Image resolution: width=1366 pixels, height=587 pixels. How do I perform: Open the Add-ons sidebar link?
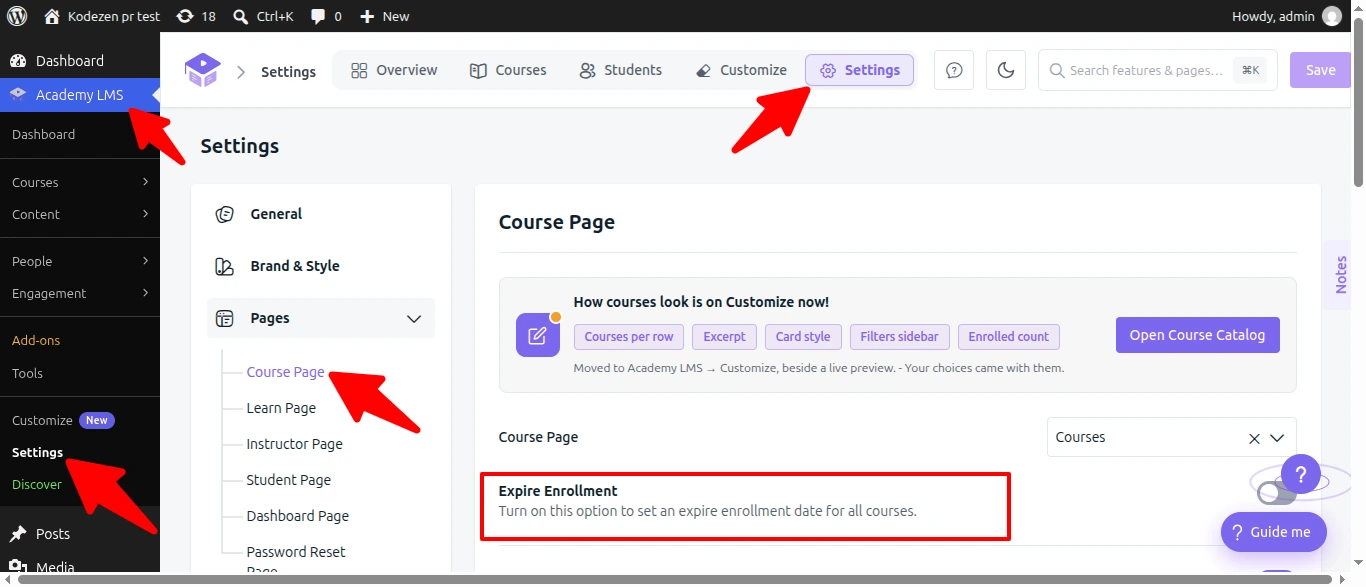(x=36, y=340)
